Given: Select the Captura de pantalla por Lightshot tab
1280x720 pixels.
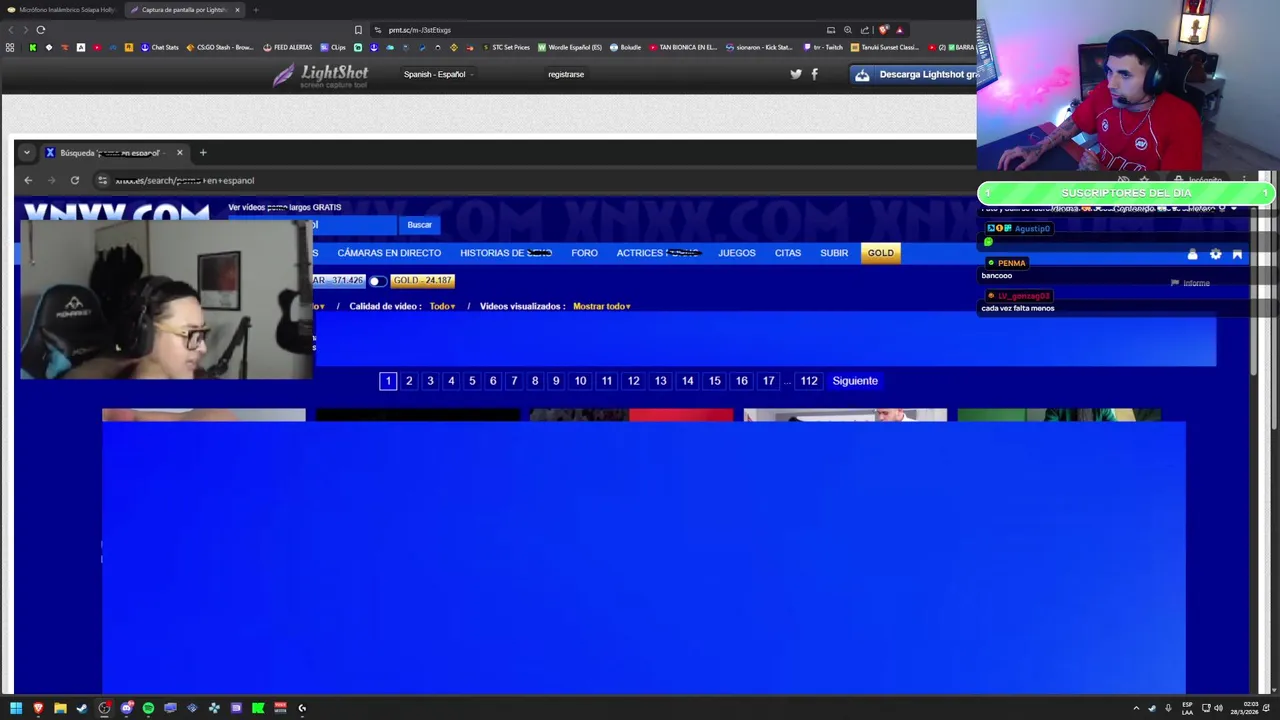Looking at the screenshot, I should pyautogui.click(x=185, y=10).
